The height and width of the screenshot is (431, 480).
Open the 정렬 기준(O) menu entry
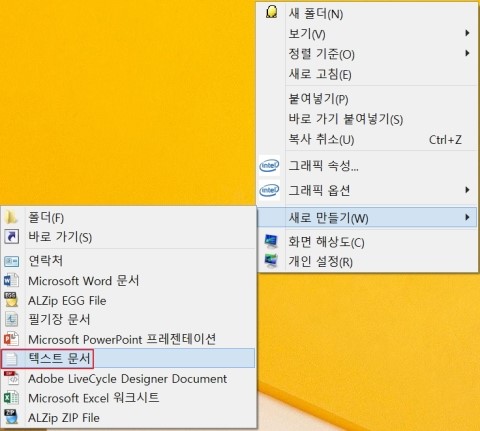click(367, 54)
